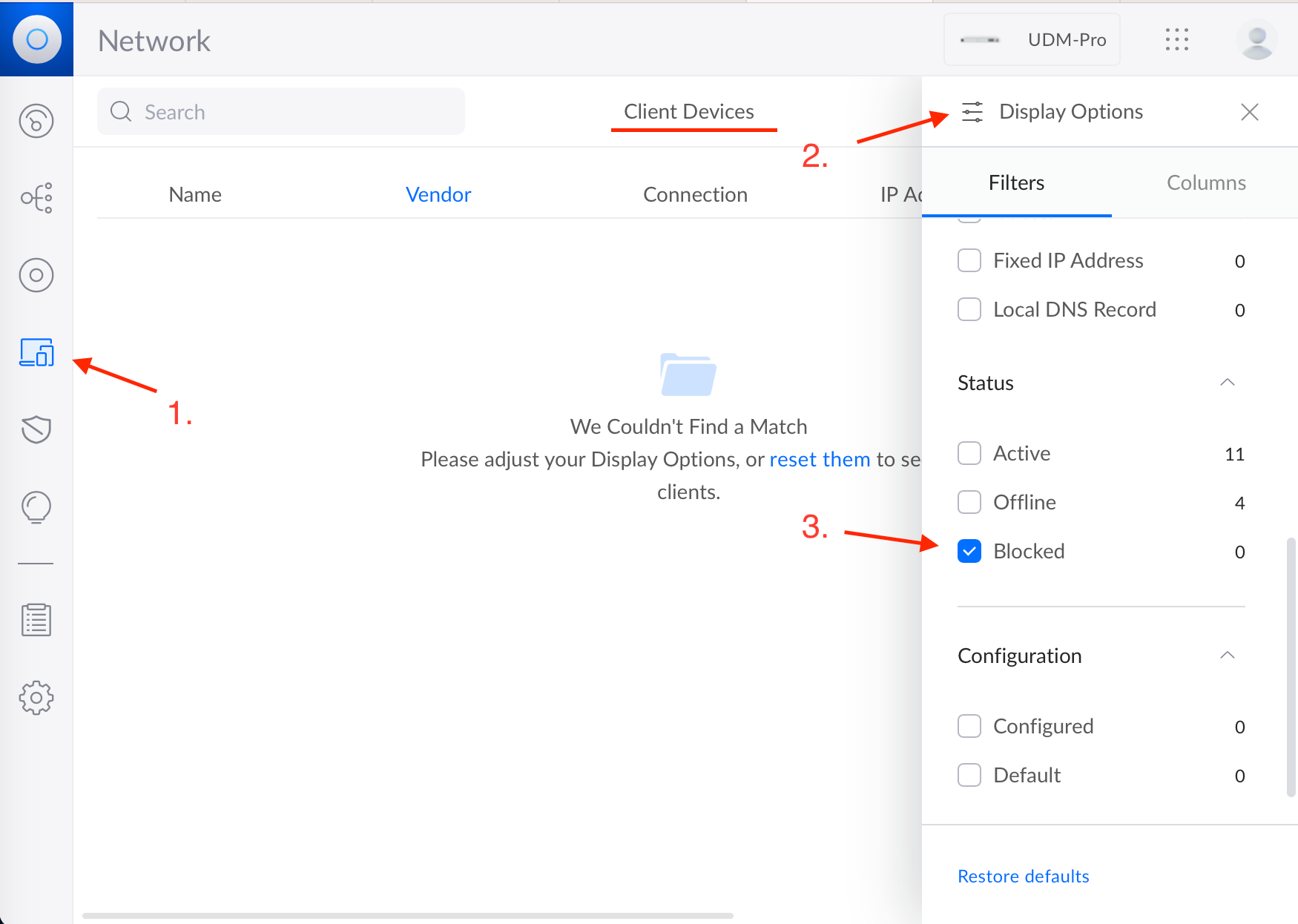Switch to the Columns tab
The height and width of the screenshot is (924, 1298).
pos(1205,183)
